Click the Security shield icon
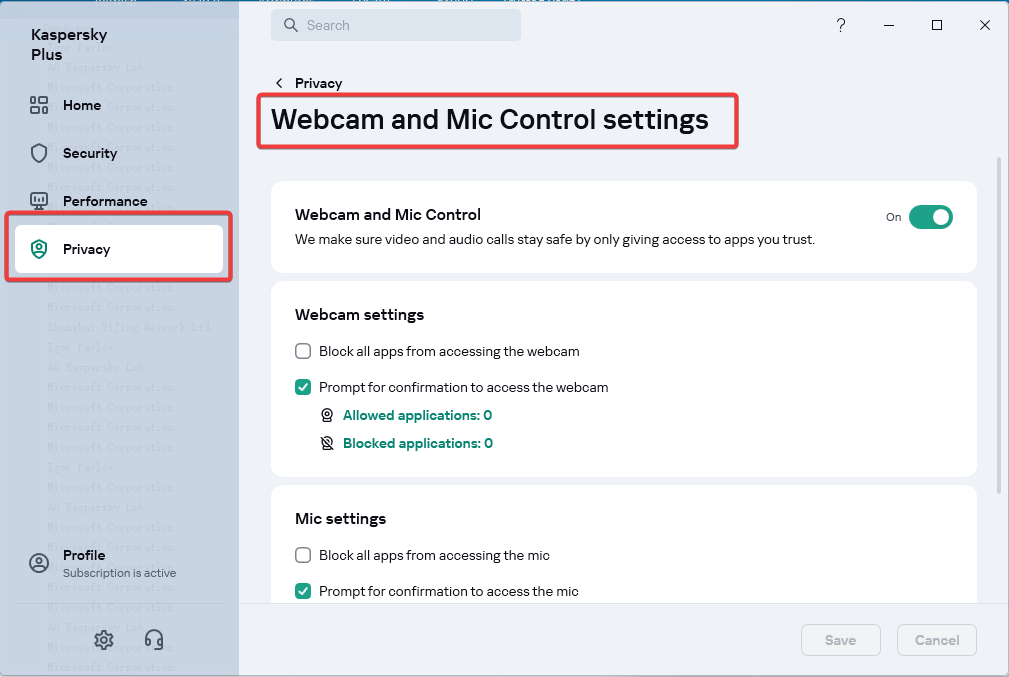The width and height of the screenshot is (1009, 677). tap(39, 153)
